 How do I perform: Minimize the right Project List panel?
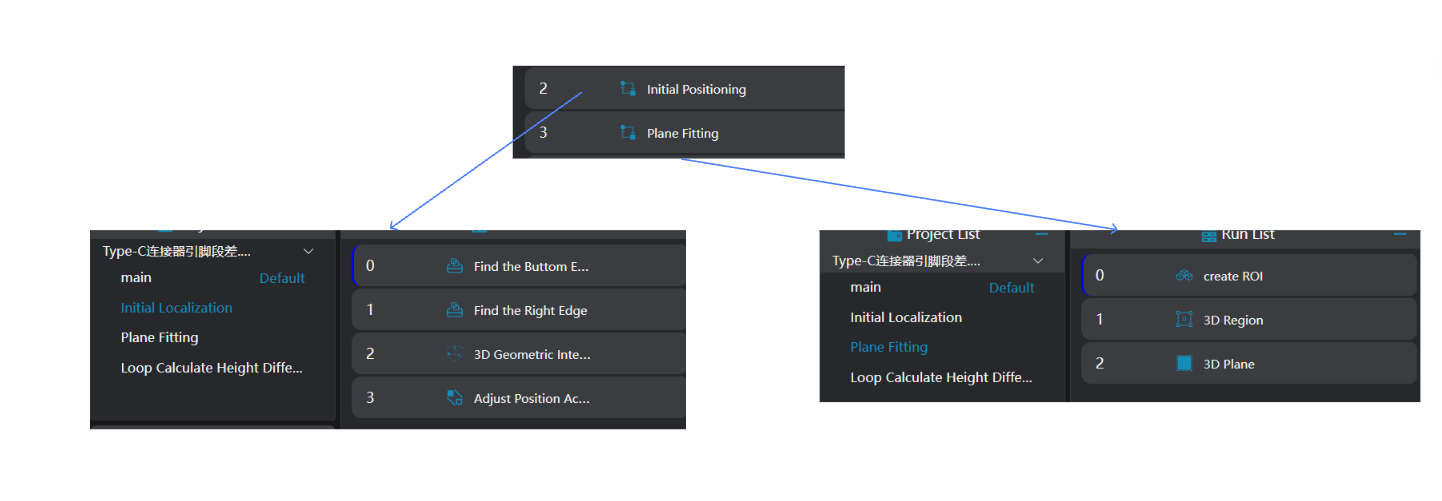tap(1041, 234)
